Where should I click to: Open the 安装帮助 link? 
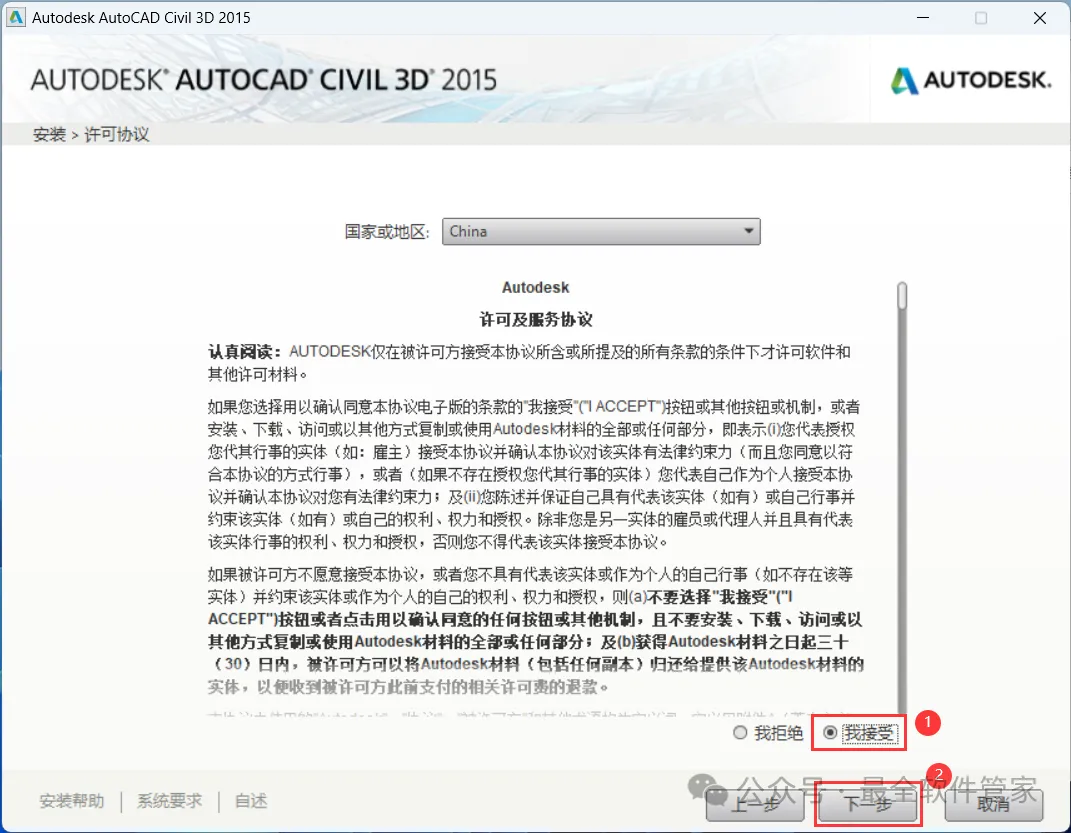point(72,801)
